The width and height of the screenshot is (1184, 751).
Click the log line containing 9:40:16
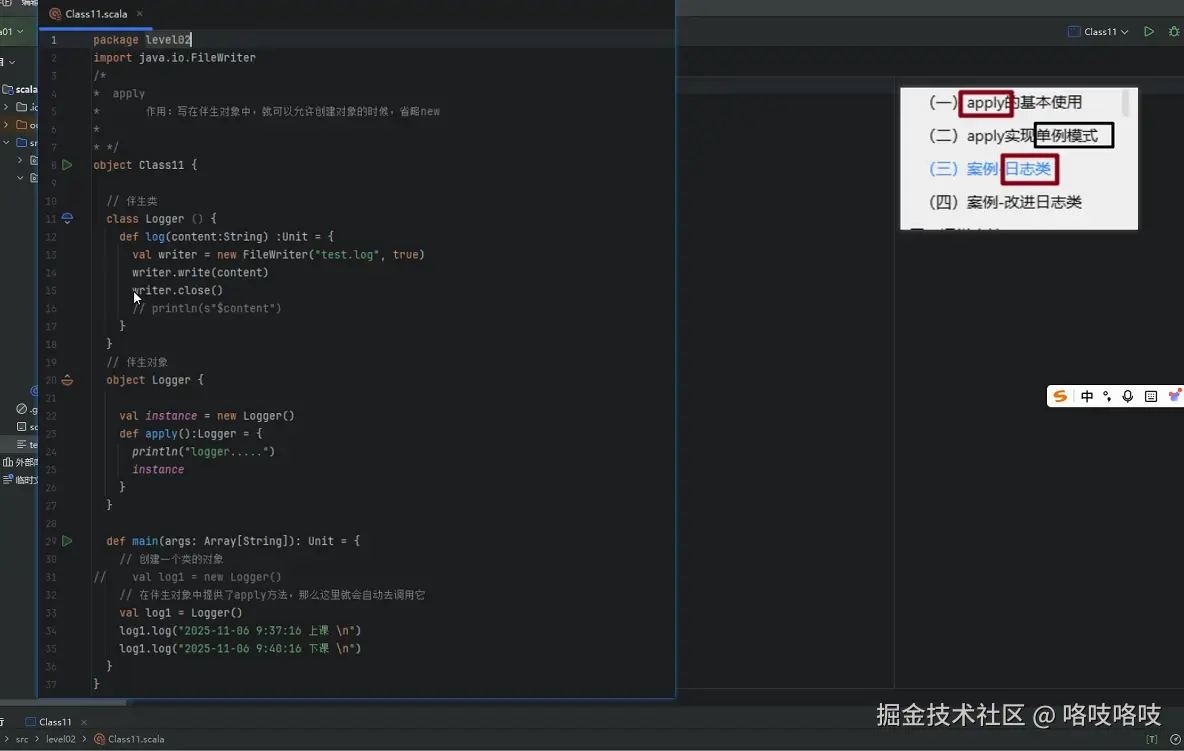[x=240, y=648]
